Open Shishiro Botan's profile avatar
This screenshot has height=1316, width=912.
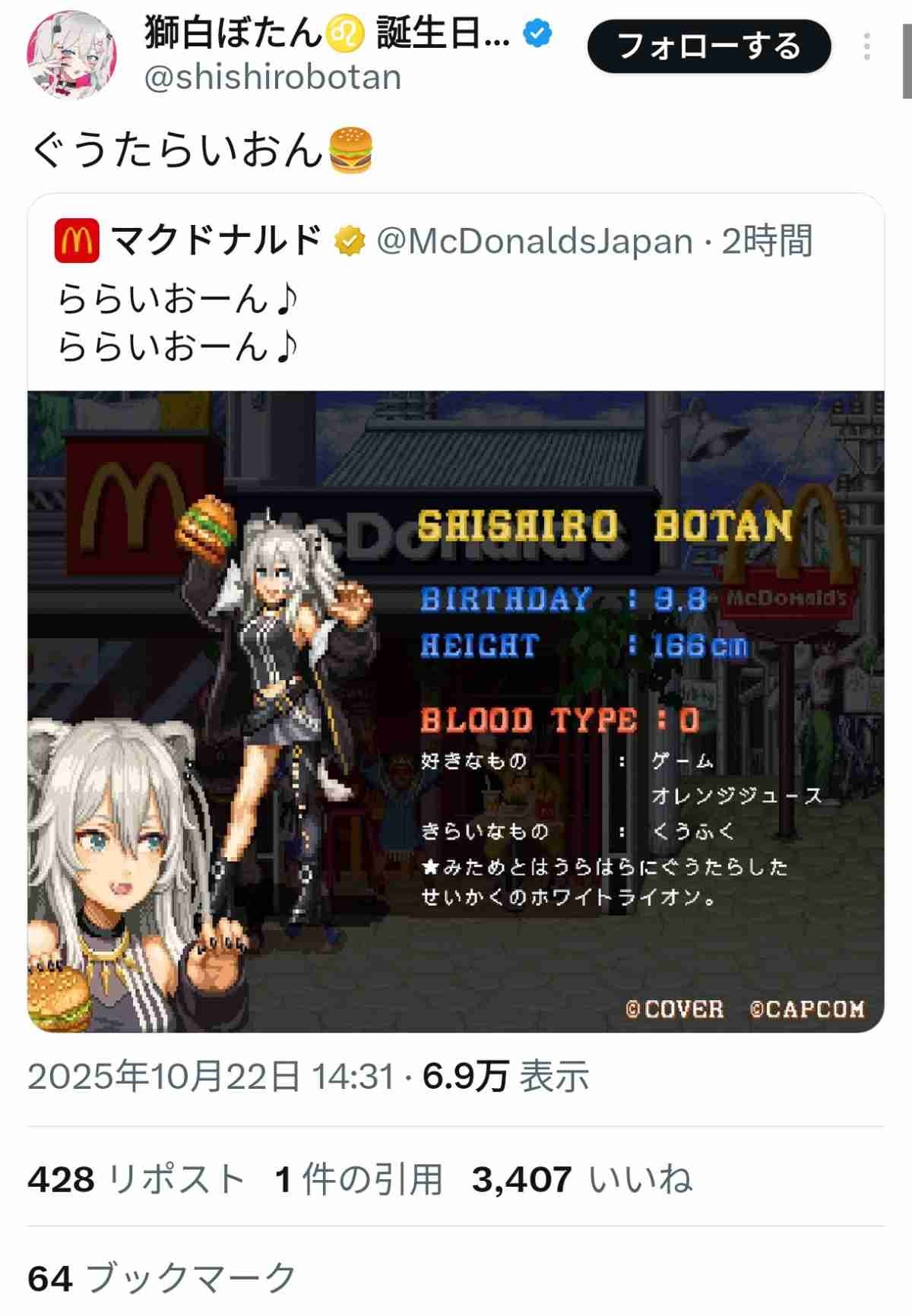[x=72, y=55]
